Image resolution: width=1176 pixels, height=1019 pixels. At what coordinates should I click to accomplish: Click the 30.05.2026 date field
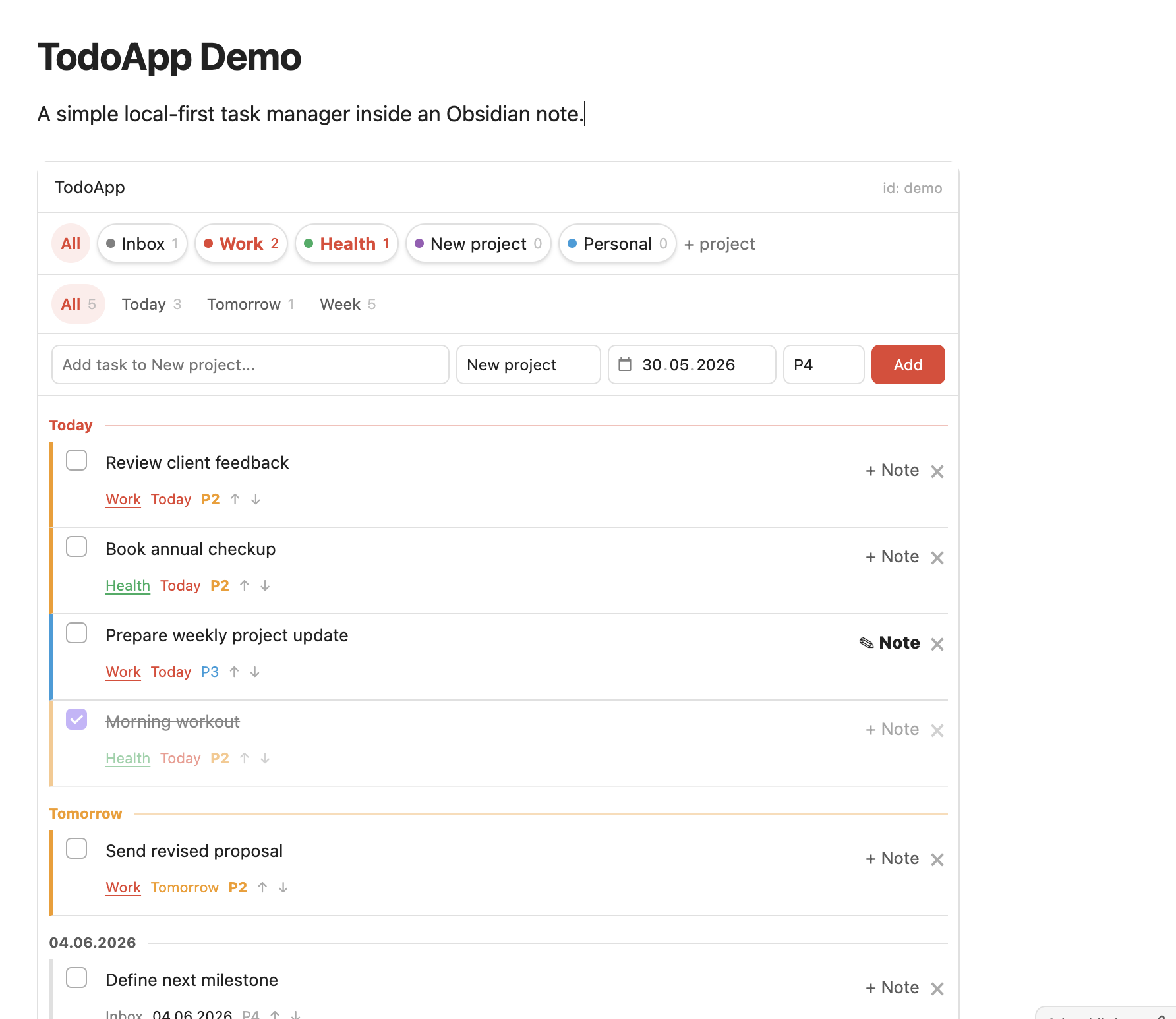pos(691,364)
